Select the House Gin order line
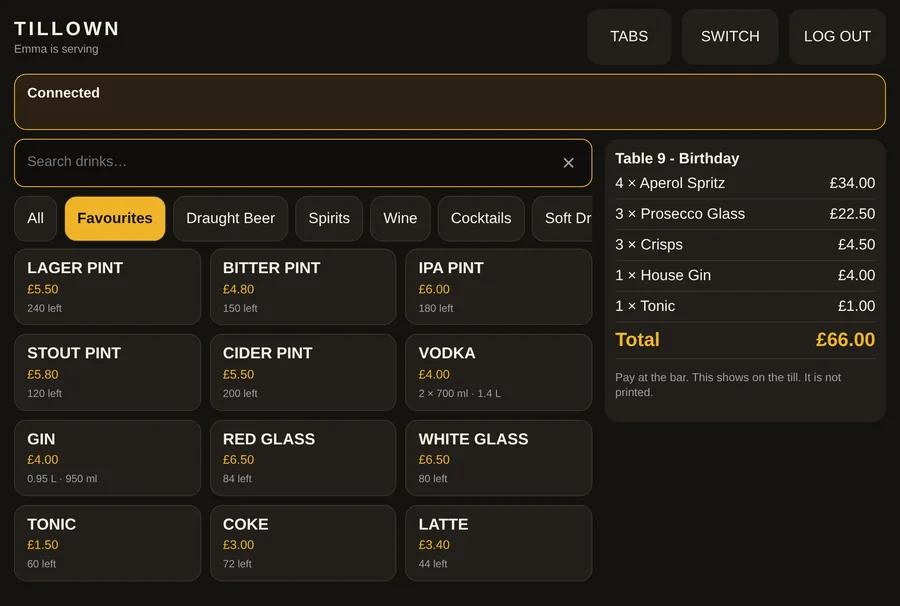This screenshot has width=900, height=606. pos(745,275)
